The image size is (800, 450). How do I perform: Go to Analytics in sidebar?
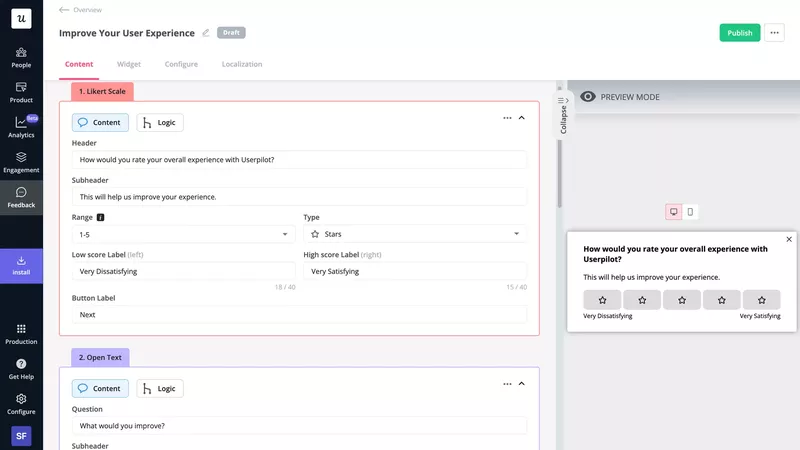[21, 126]
